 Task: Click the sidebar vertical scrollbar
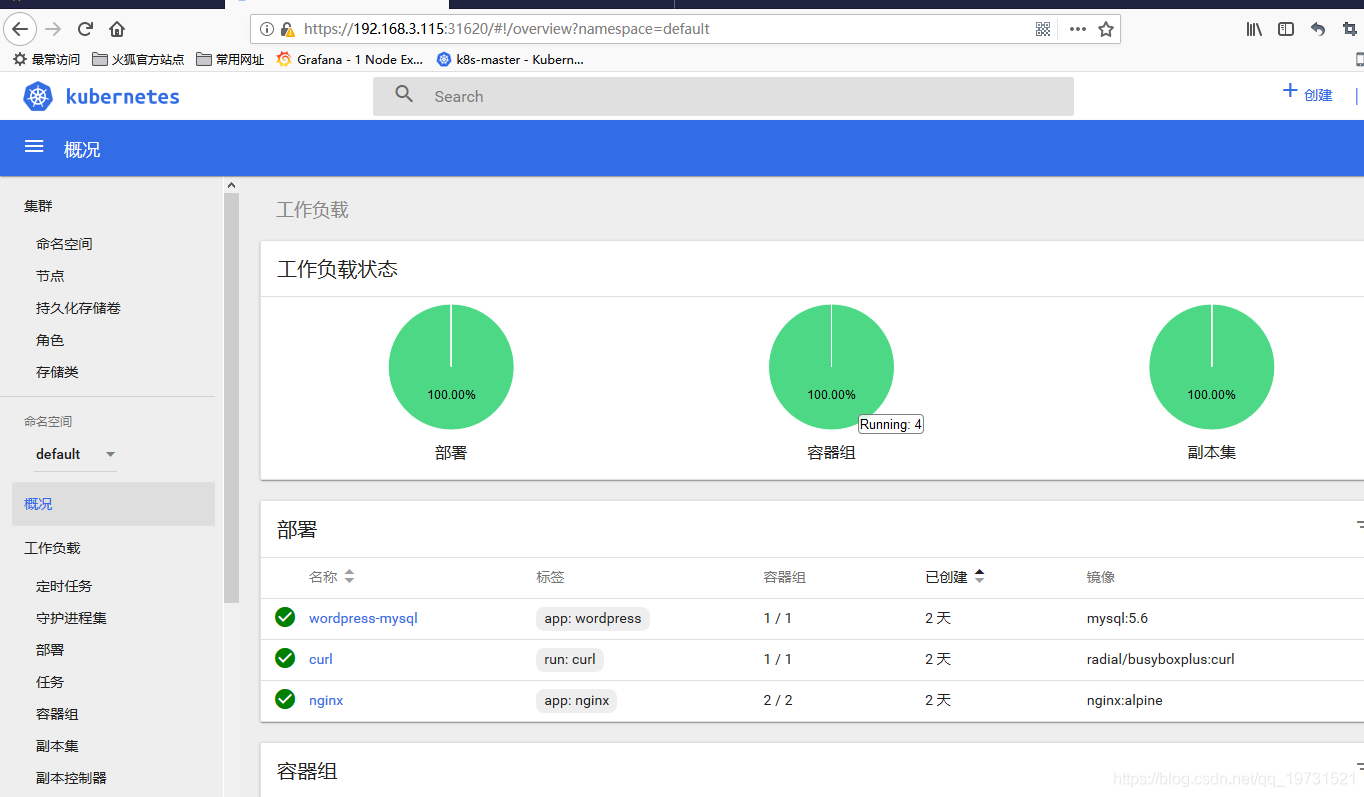point(232,398)
